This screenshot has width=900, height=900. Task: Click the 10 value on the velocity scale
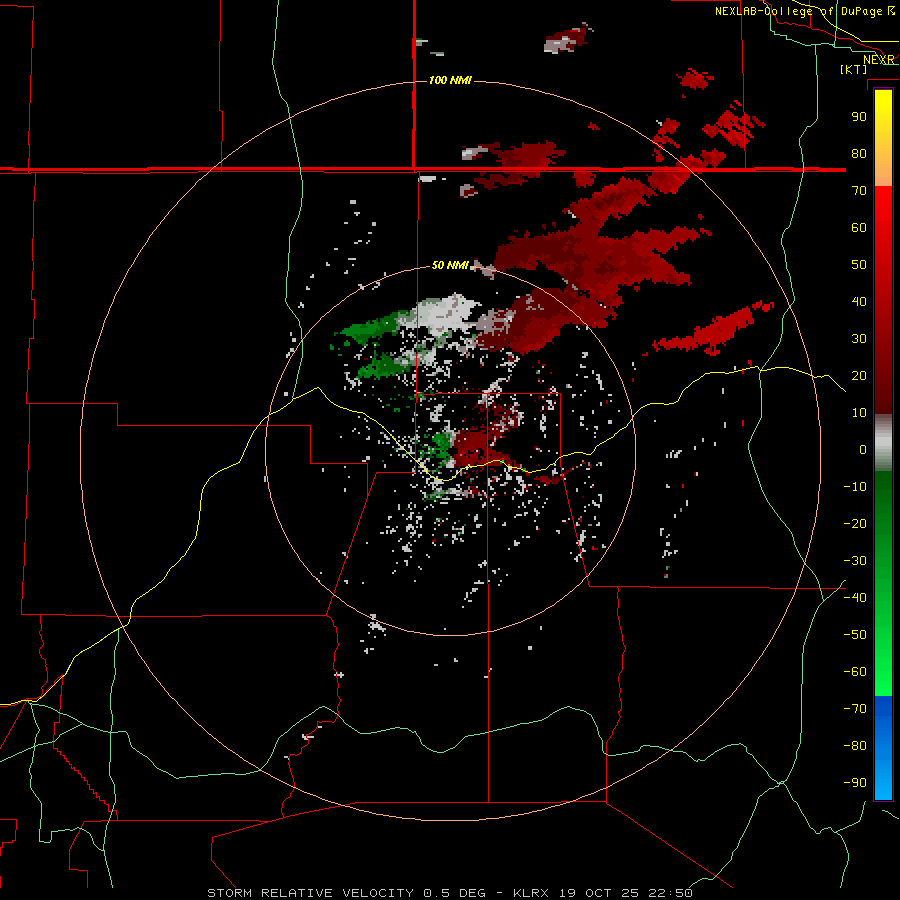click(859, 413)
